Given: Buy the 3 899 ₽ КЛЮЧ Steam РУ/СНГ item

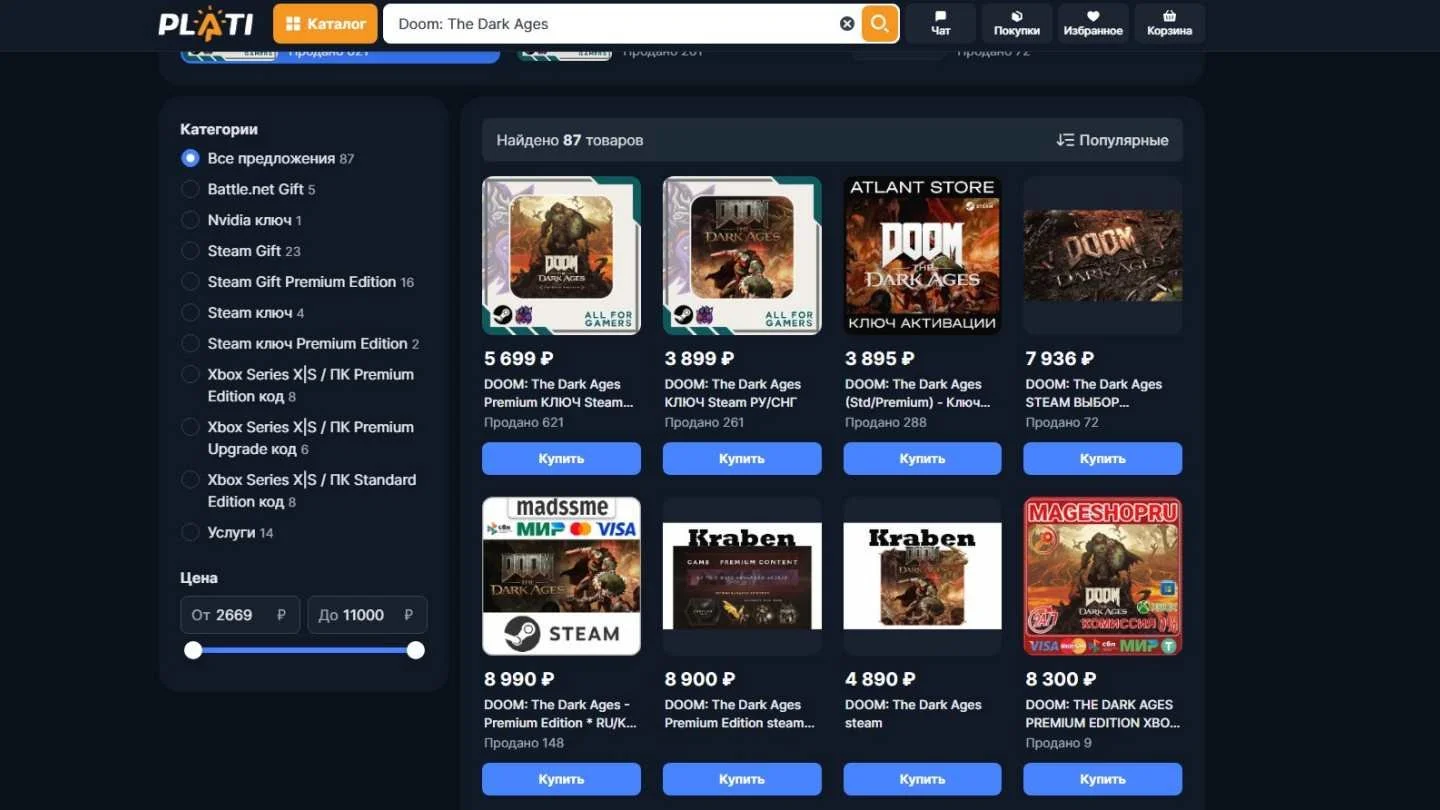Looking at the screenshot, I should [x=742, y=459].
